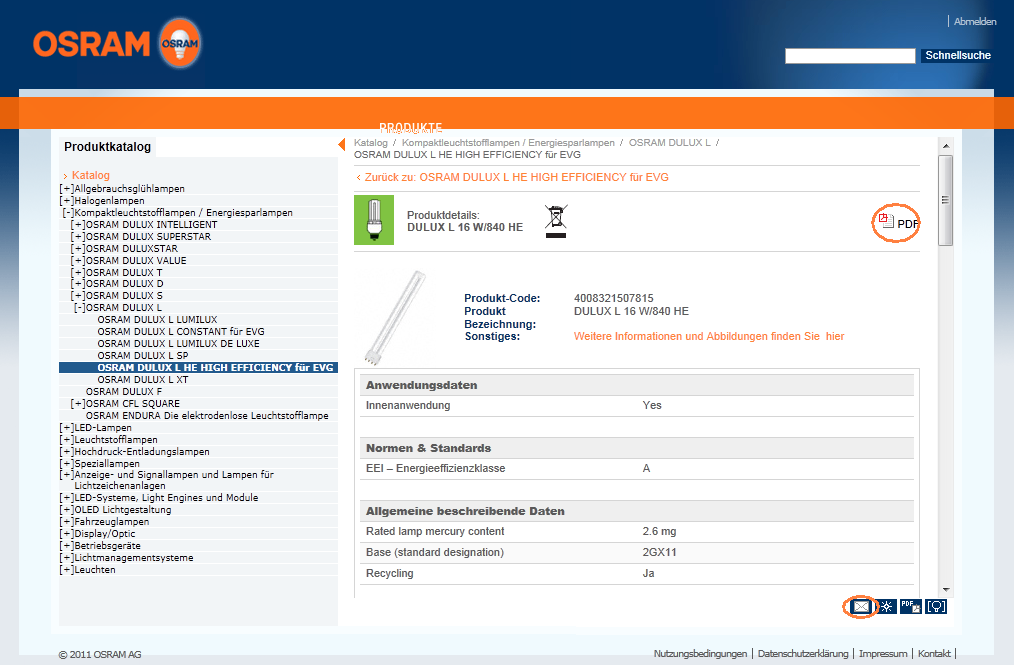The image size is (1014, 665).
Task: Click the Katalog breadcrumb link
Action: (371, 143)
